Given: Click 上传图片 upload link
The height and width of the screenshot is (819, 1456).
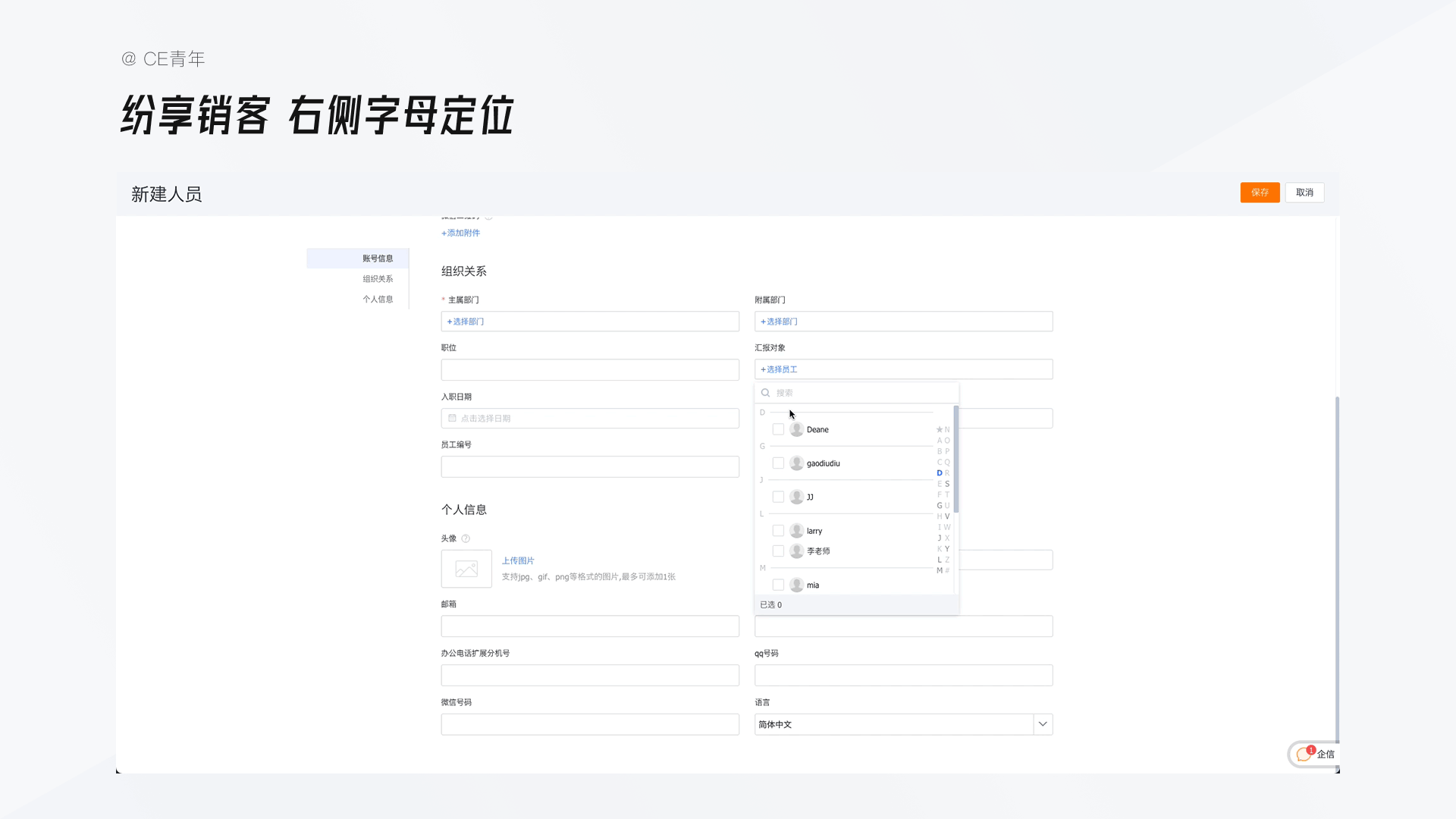Looking at the screenshot, I should [x=518, y=560].
